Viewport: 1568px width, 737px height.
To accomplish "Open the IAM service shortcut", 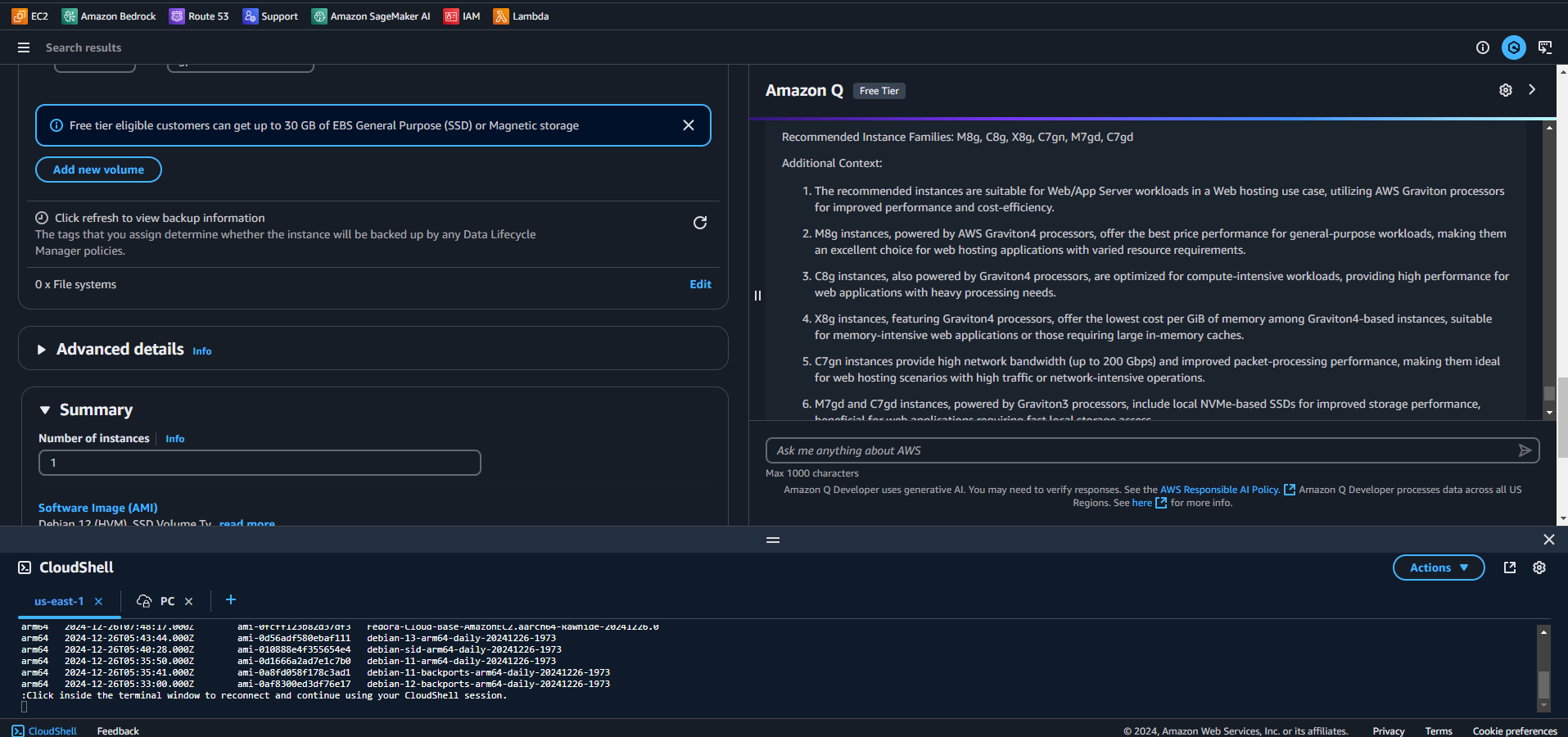I will pos(462,16).
